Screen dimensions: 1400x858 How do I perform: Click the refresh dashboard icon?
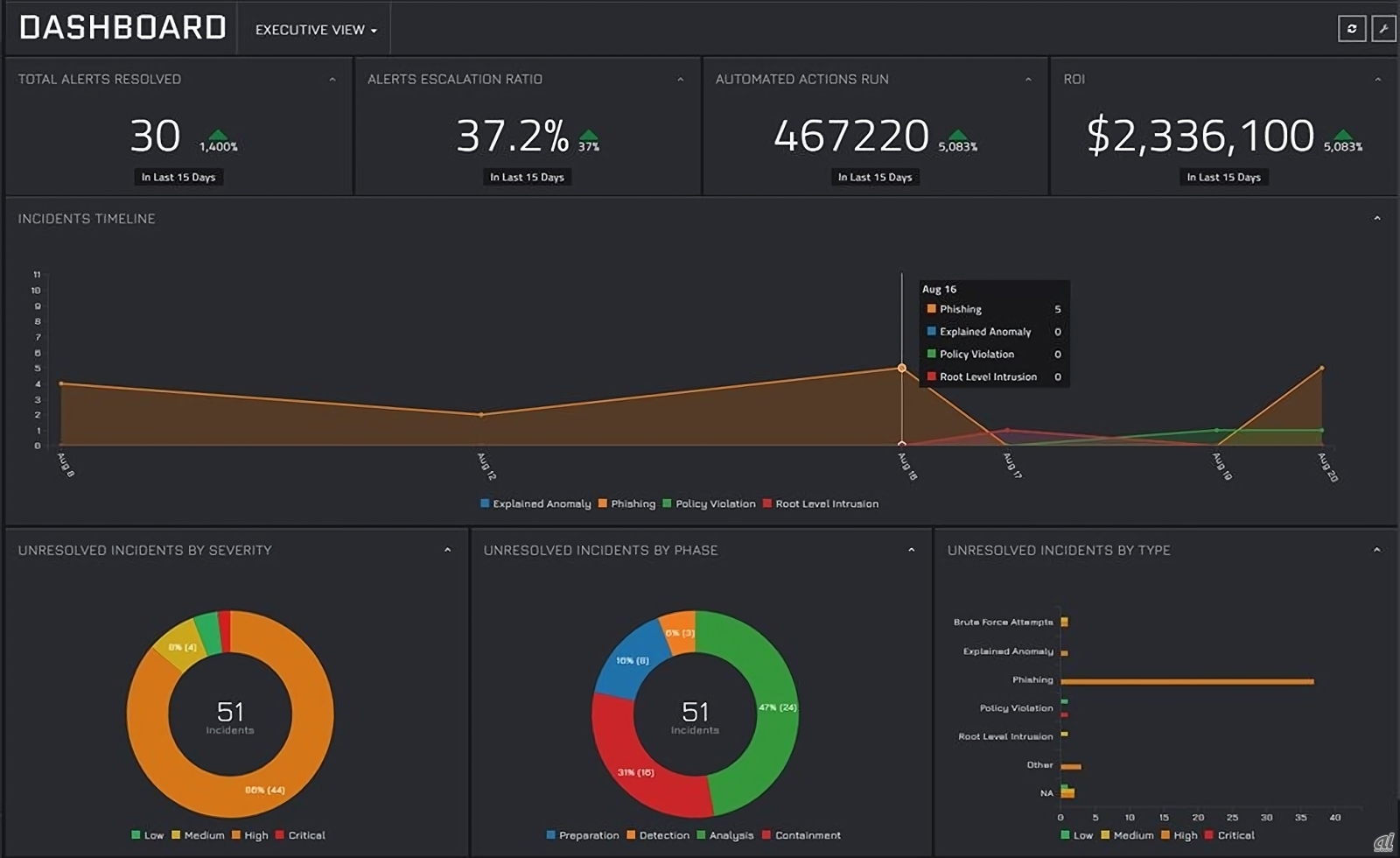(1351, 29)
